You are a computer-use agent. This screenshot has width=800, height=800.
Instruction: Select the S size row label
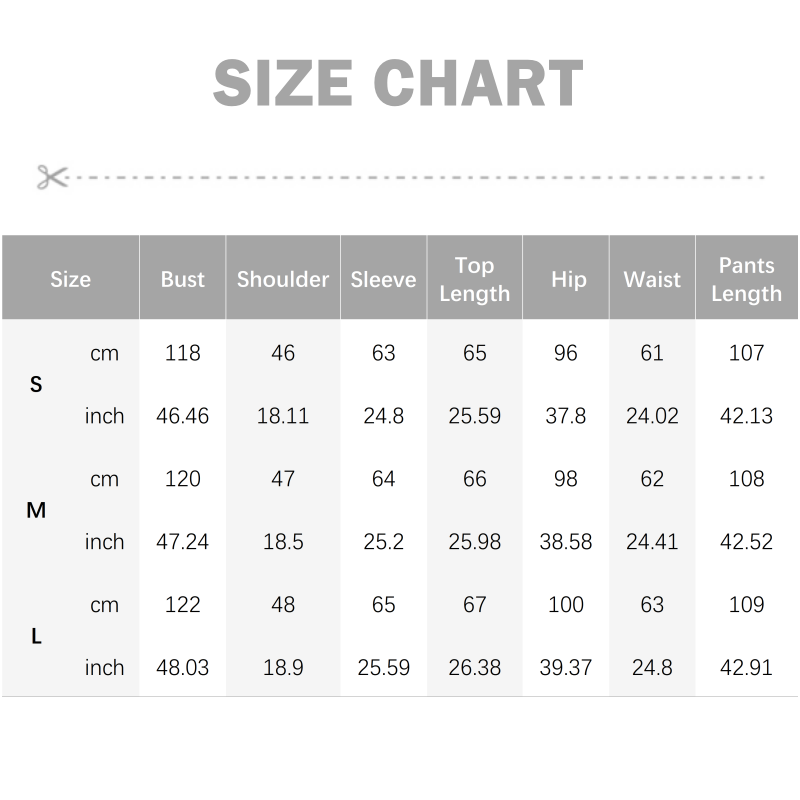37,384
